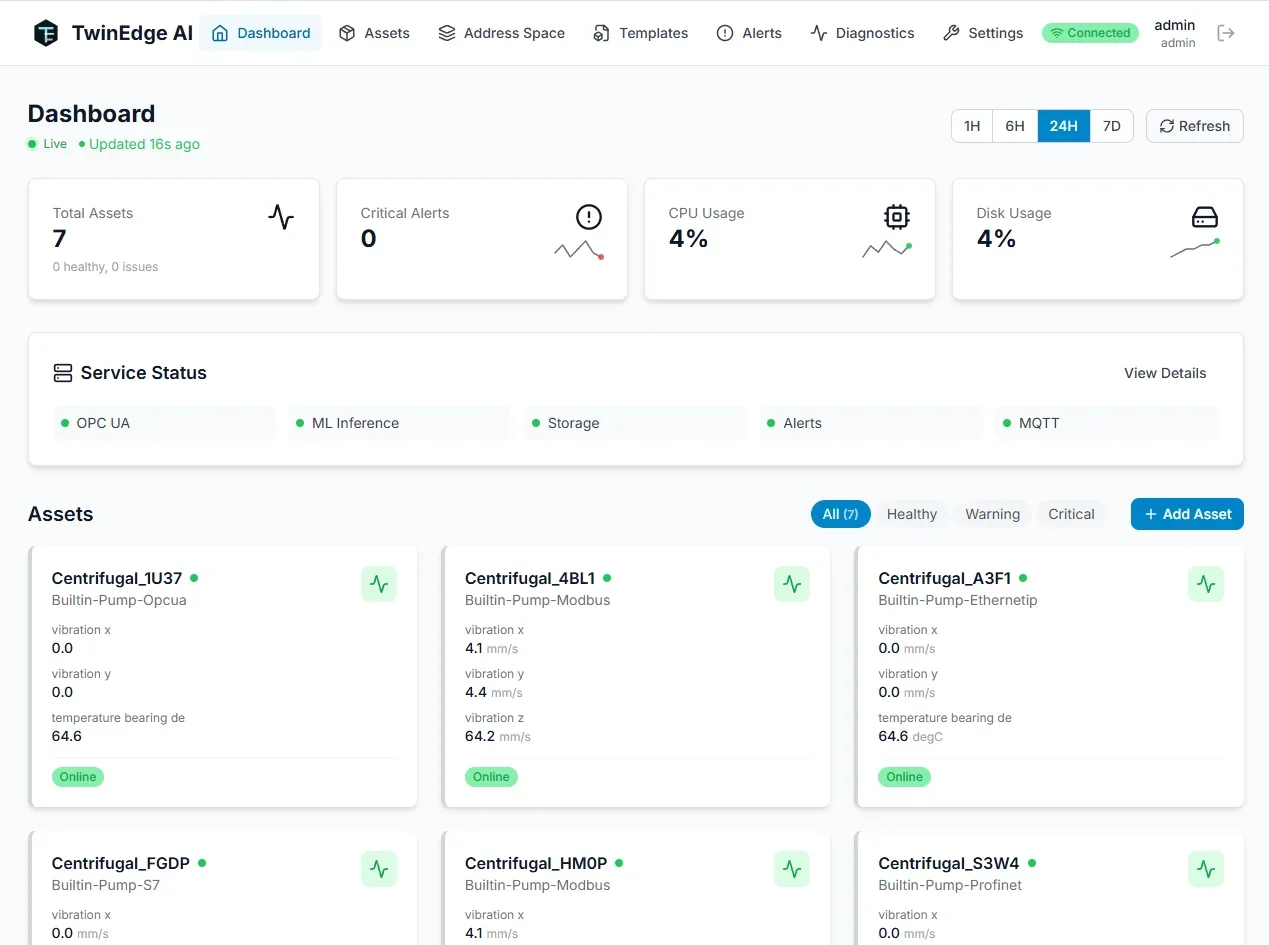1269x945 pixels.
Task: Filter assets by Critical
Action: pyautogui.click(x=1071, y=514)
